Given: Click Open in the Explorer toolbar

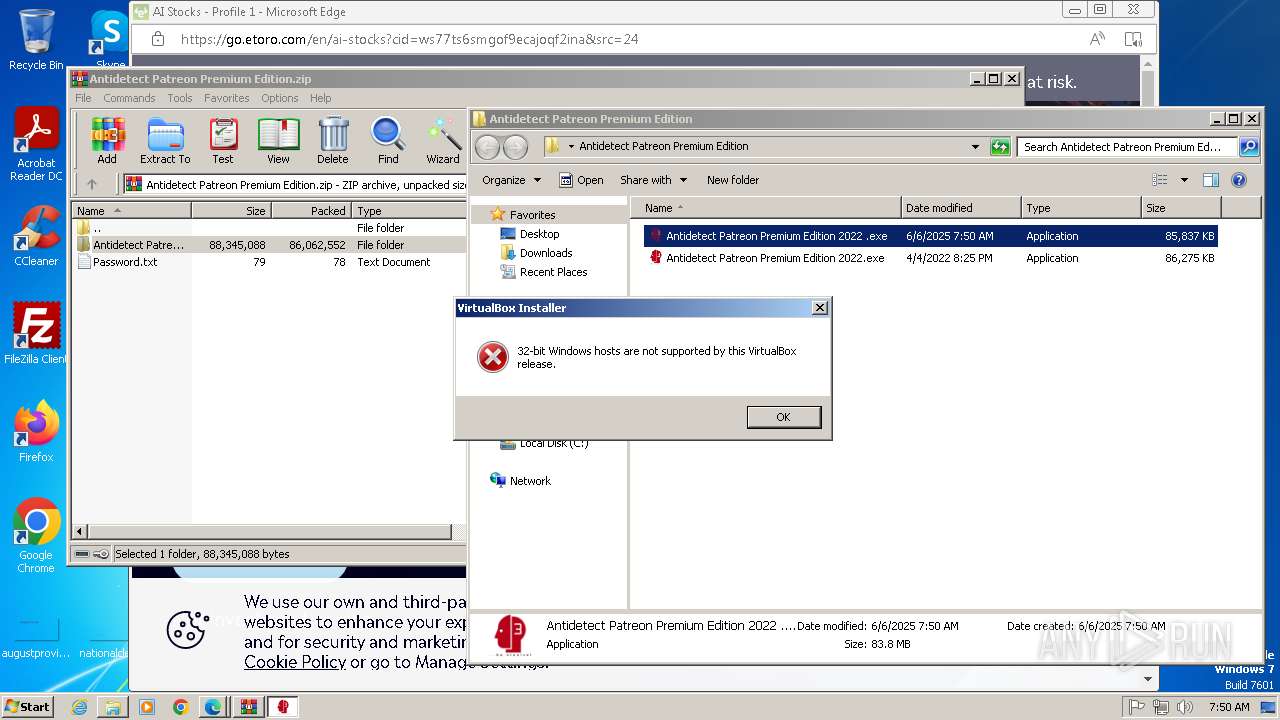Looking at the screenshot, I should 581,180.
